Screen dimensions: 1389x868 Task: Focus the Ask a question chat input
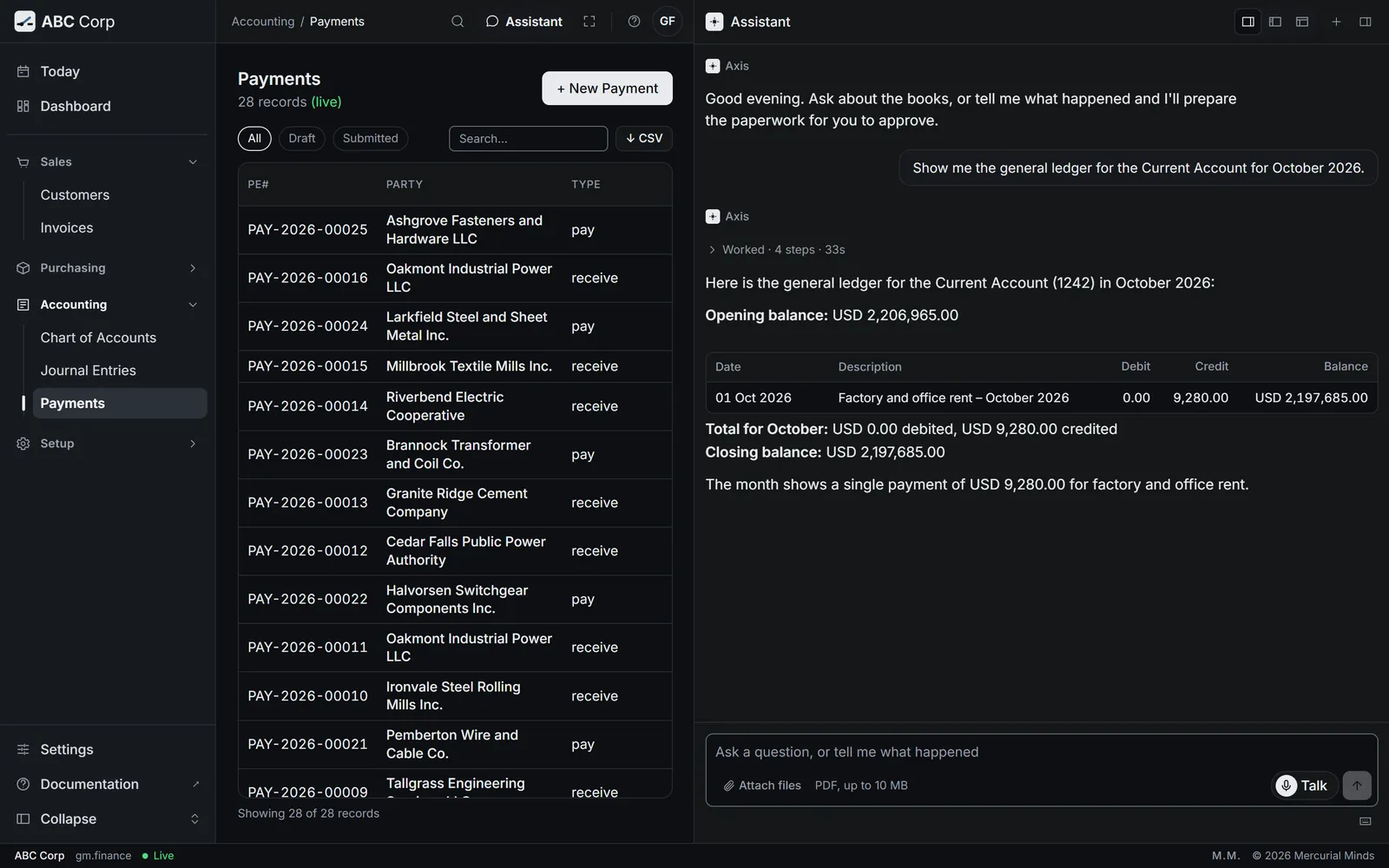click(x=1041, y=753)
